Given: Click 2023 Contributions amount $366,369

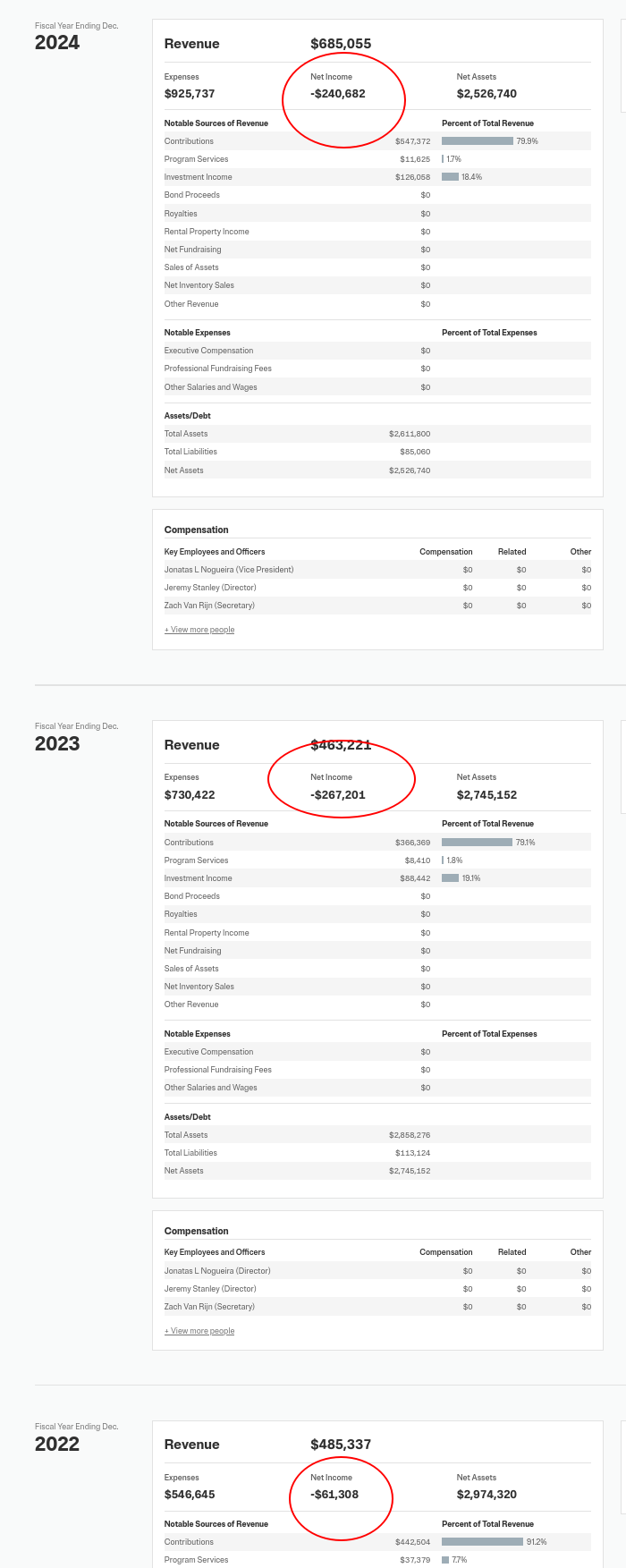Looking at the screenshot, I should point(413,843).
